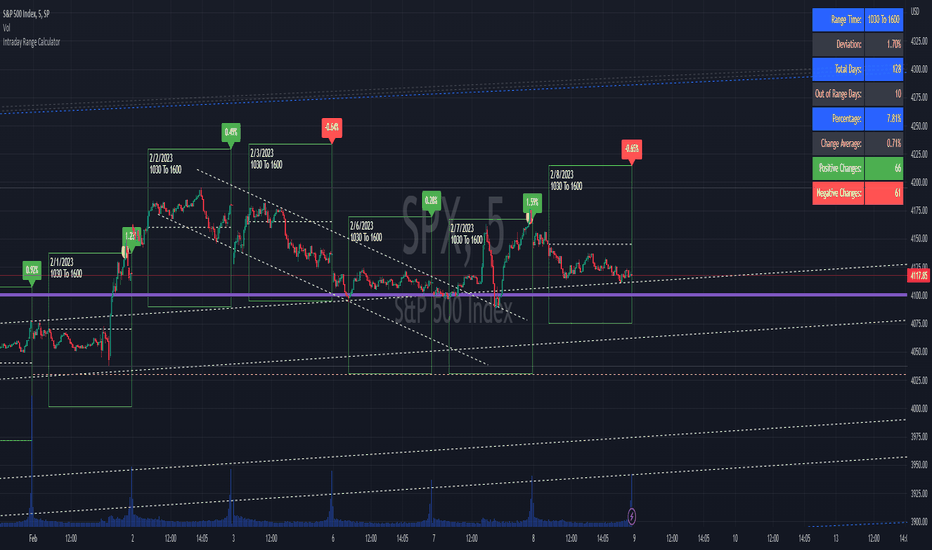Select the 2/8/2023 range box label
The width and height of the screenshot is (932, 550).
pyautogui.click(x=566, y=180)
